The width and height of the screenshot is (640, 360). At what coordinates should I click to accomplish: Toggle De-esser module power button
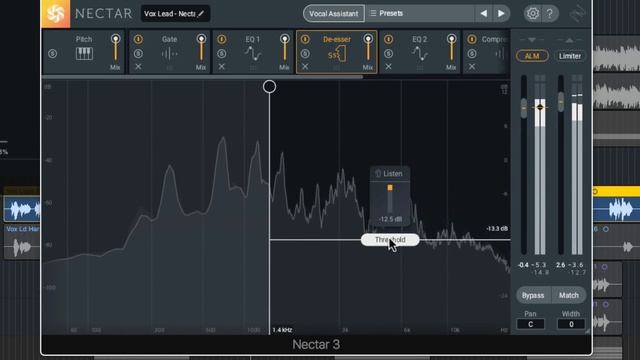coord(305,39)
